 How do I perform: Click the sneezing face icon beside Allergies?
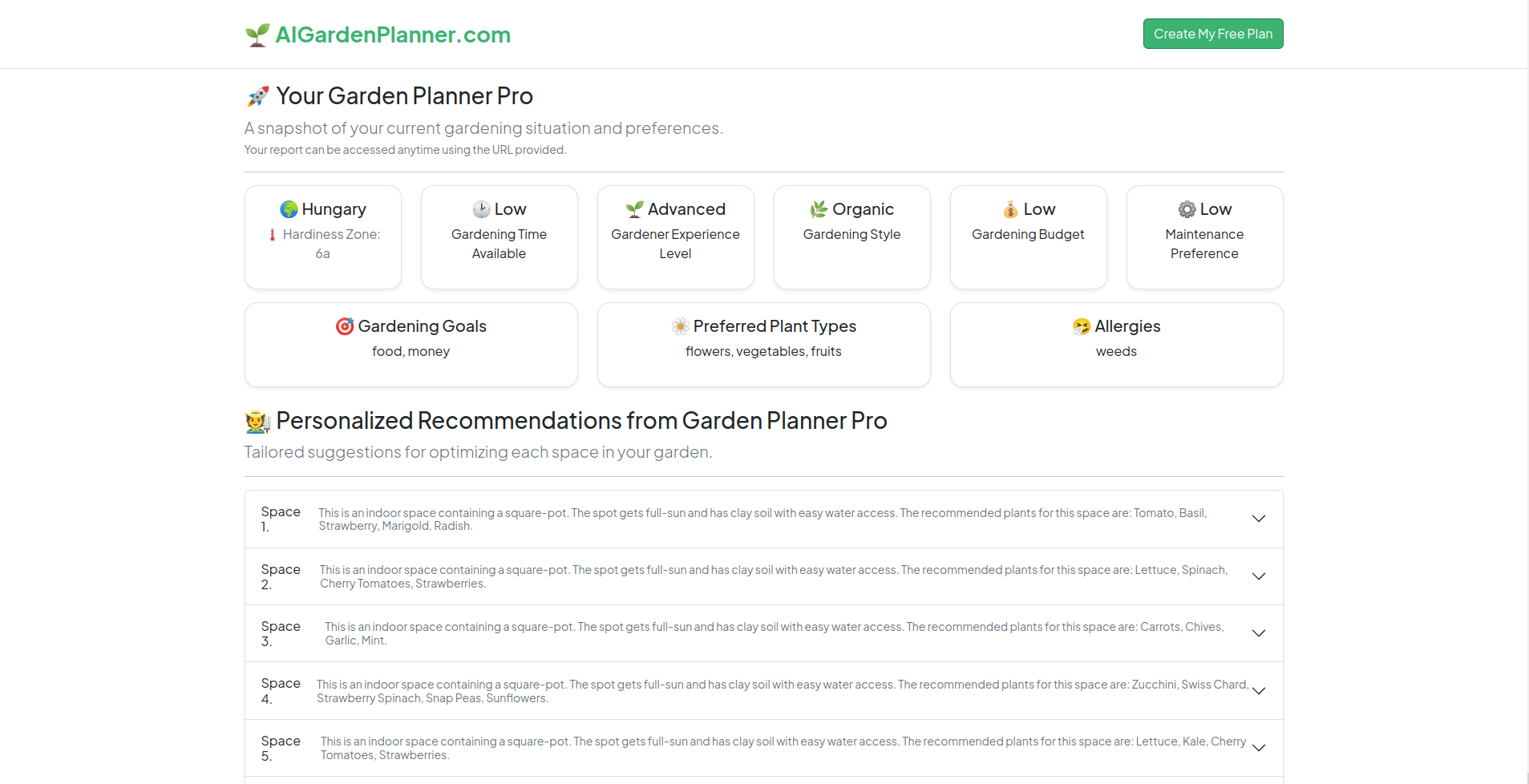[x=1082, y=326]
